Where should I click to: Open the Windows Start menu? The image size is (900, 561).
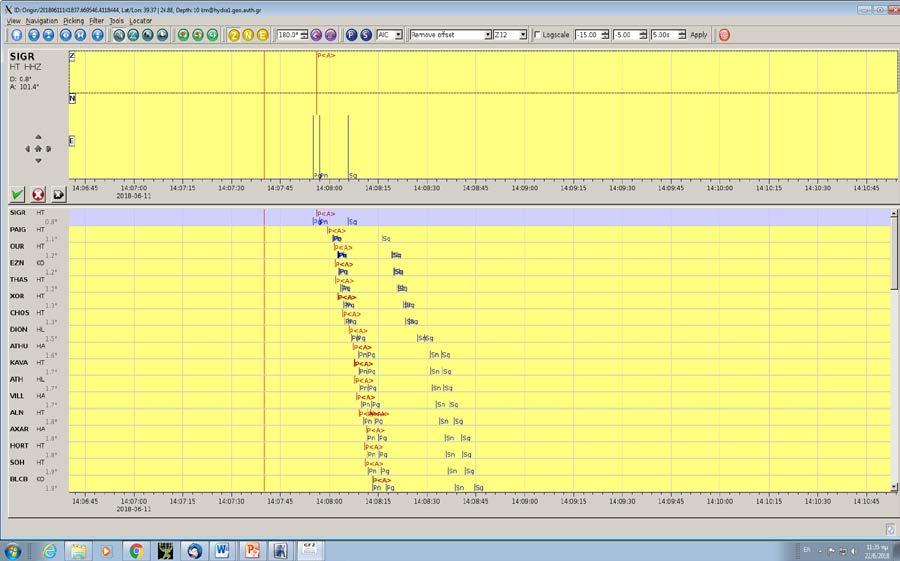[12, 551]
